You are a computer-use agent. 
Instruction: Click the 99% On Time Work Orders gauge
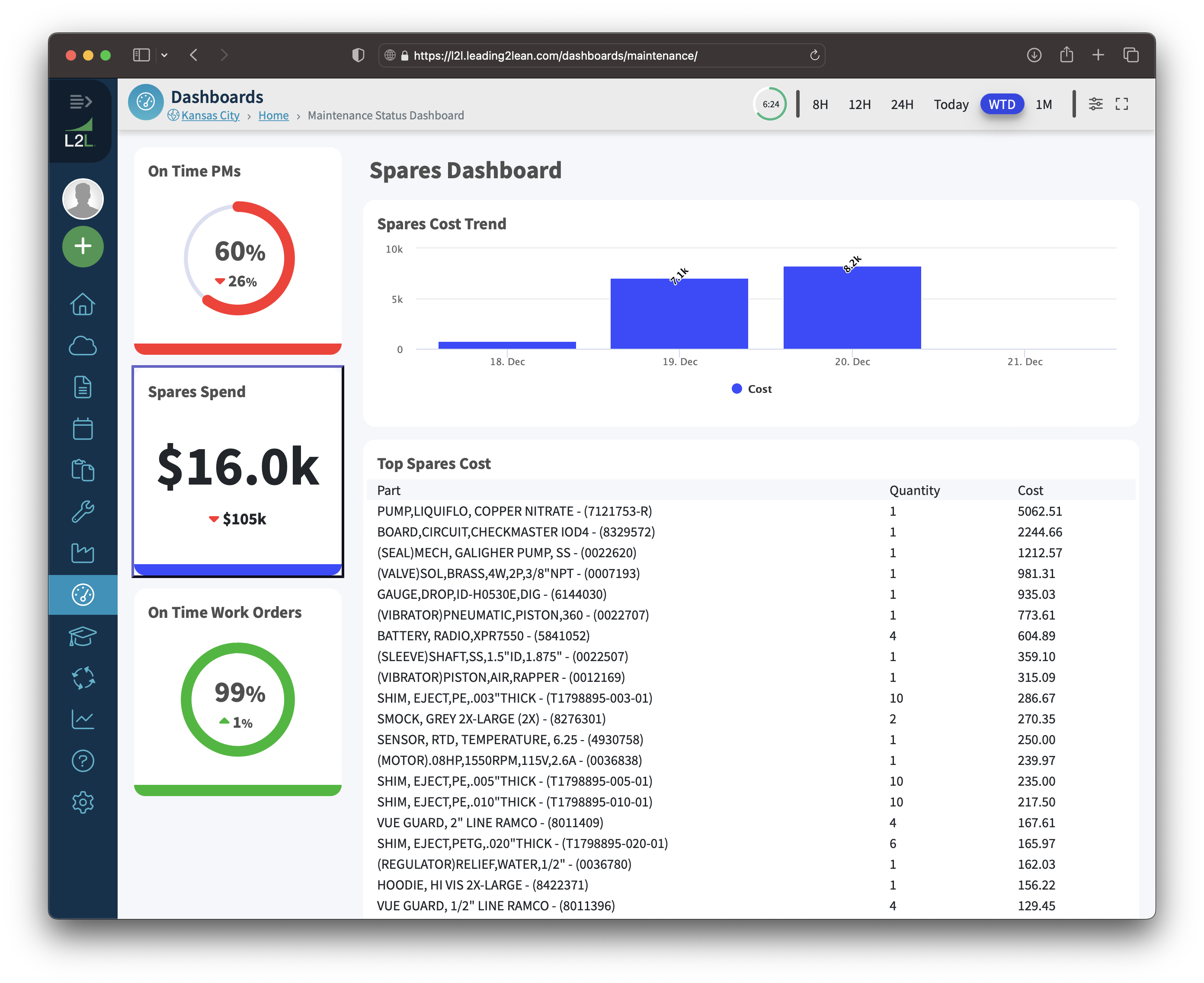tap(238, 699)
